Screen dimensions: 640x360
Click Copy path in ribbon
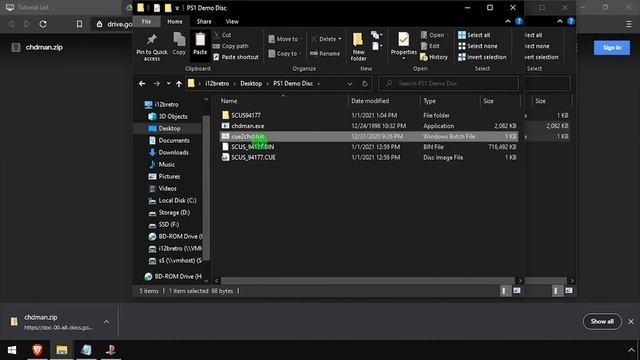231,46
